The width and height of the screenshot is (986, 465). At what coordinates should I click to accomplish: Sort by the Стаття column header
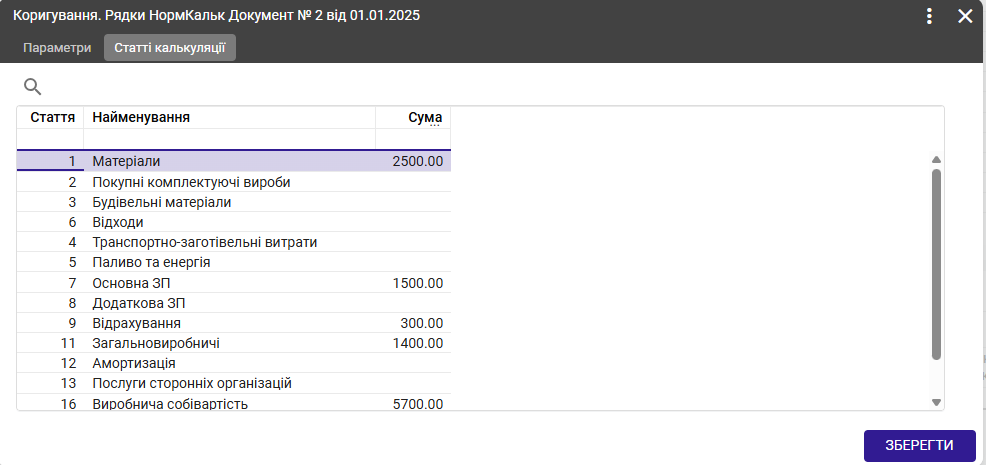(x=52, y=118)
